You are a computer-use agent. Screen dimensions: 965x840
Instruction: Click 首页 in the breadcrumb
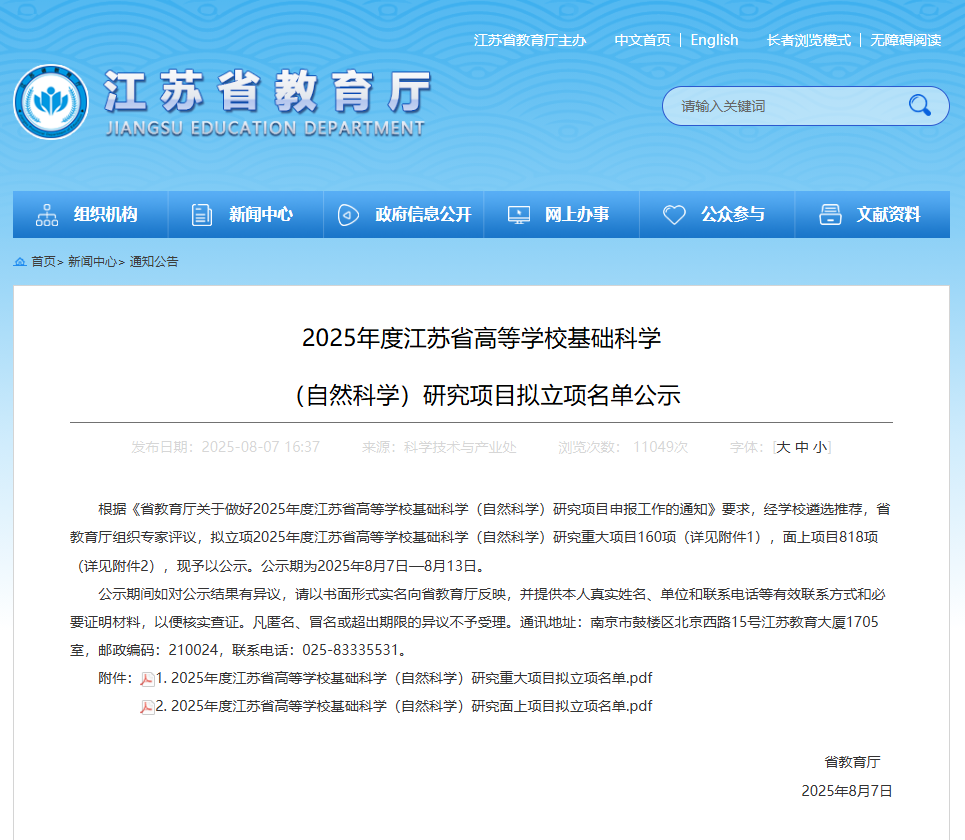(x=43, y=262)
